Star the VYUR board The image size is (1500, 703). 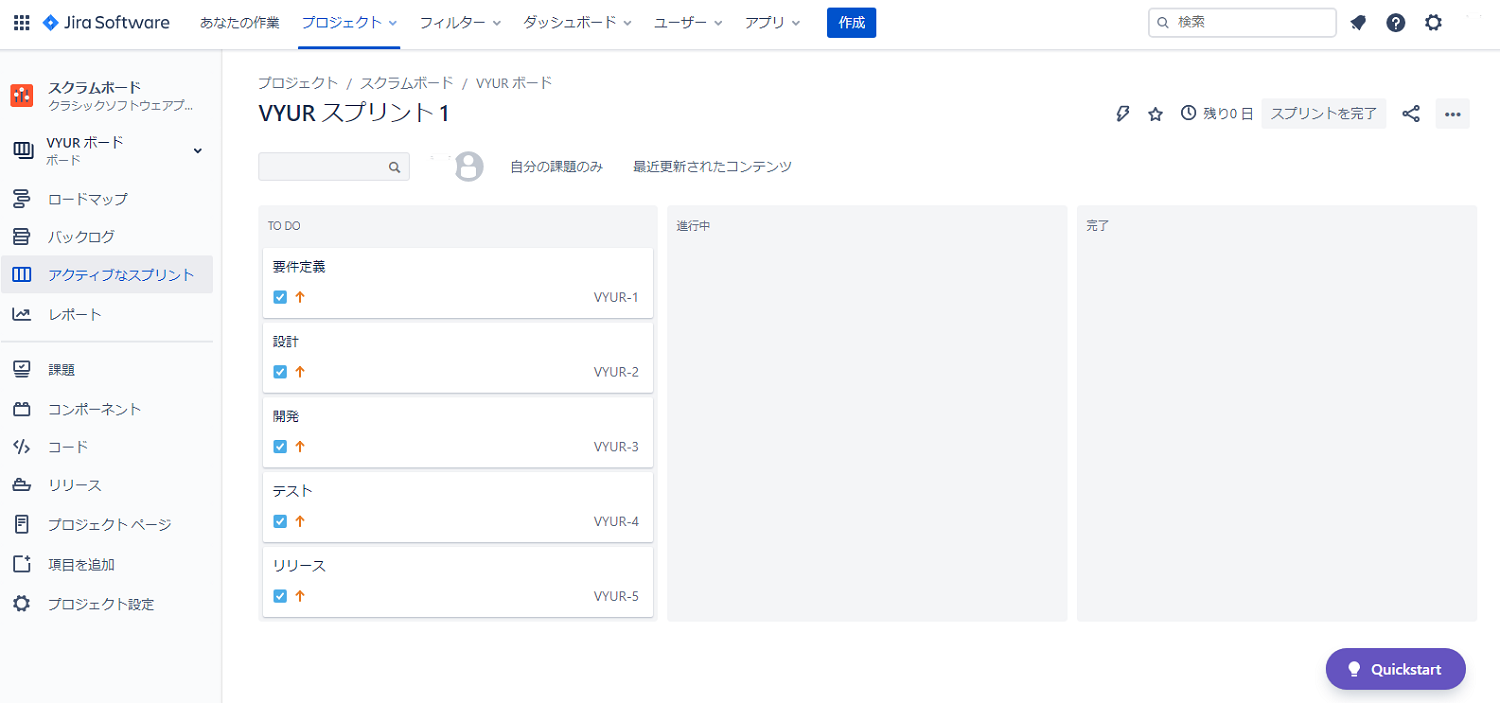(1155, 114)
